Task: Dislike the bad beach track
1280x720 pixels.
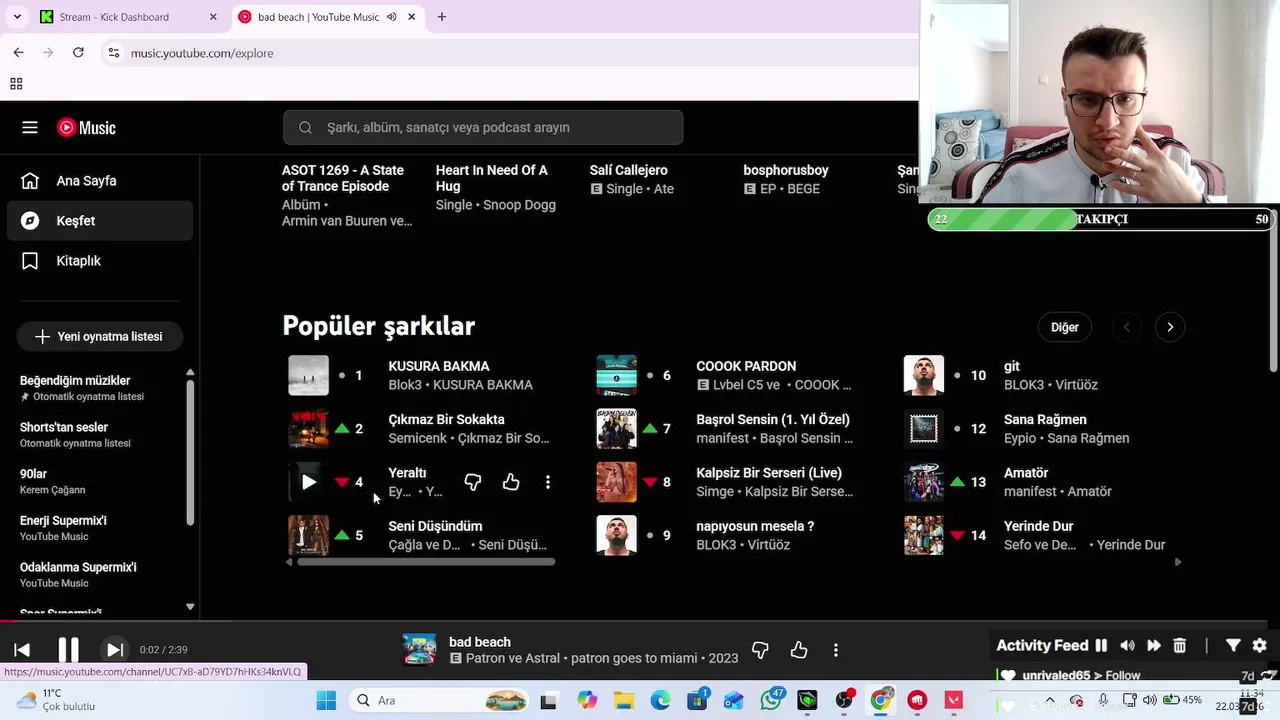Action: (x=760, y=651)
